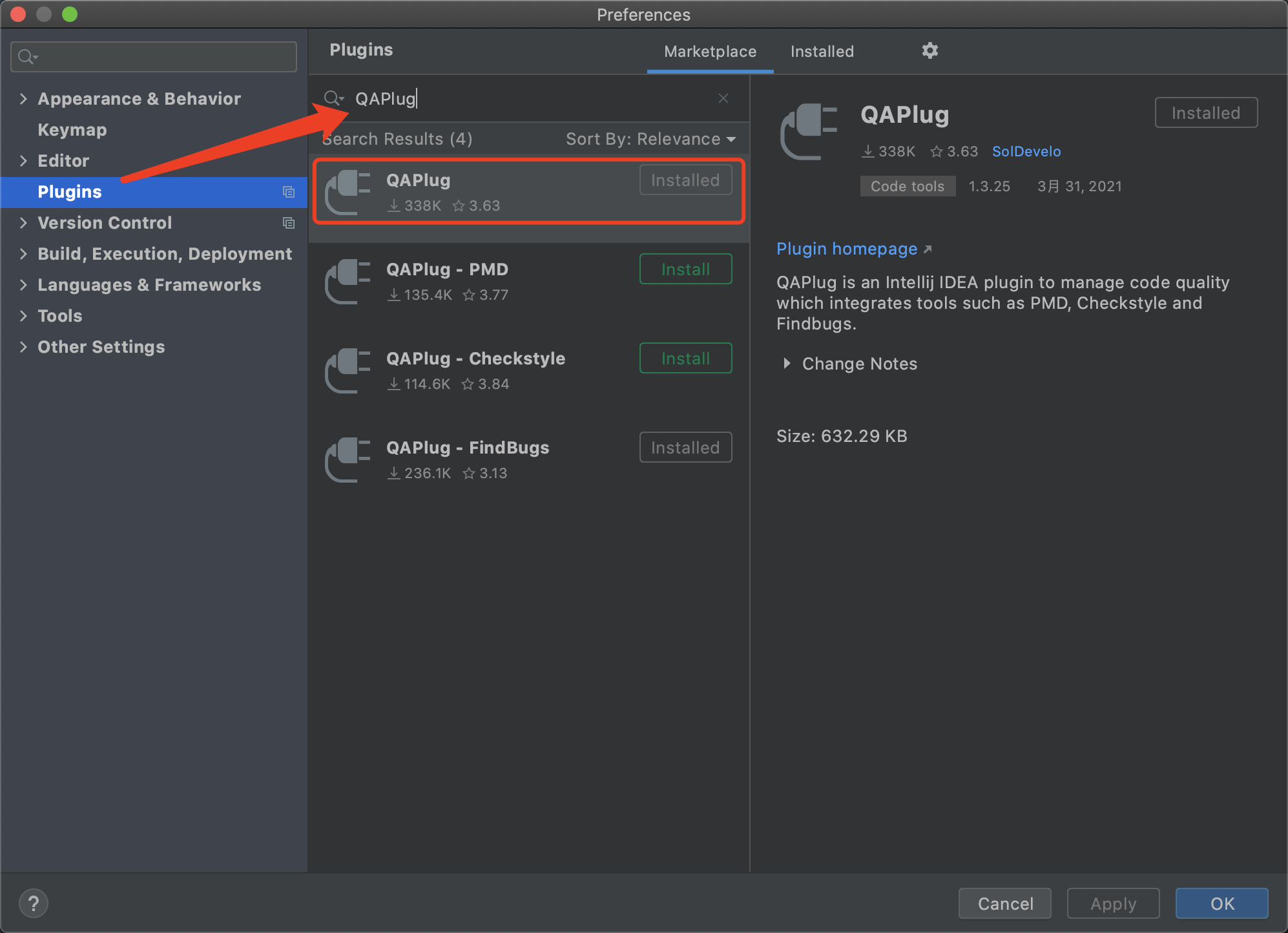Click the help question mark icon

(x=34, y=903)
